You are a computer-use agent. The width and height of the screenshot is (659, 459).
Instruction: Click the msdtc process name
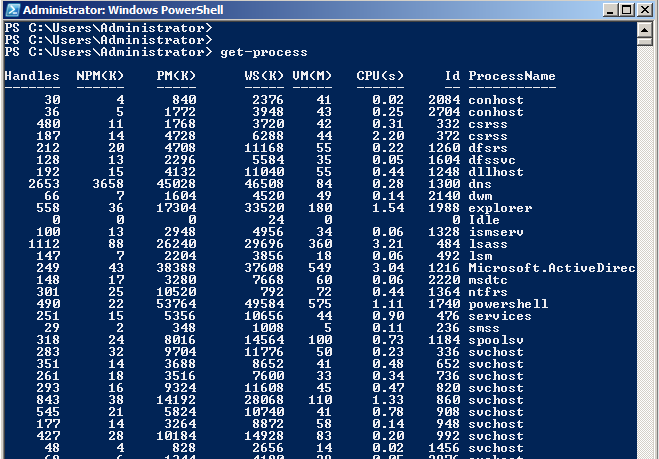488,280
